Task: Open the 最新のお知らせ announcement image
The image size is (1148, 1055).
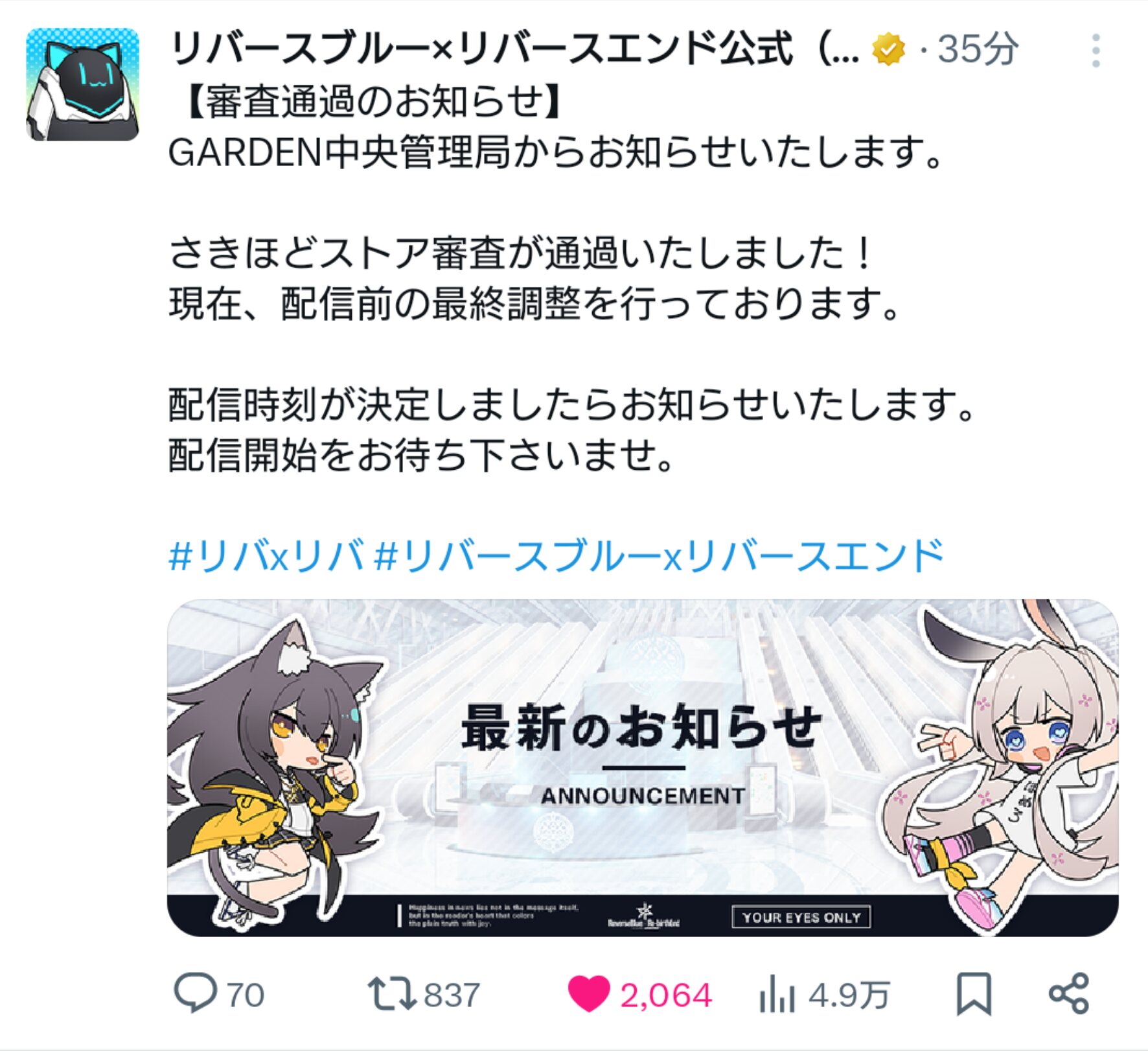Action: [x=643, y=768]
